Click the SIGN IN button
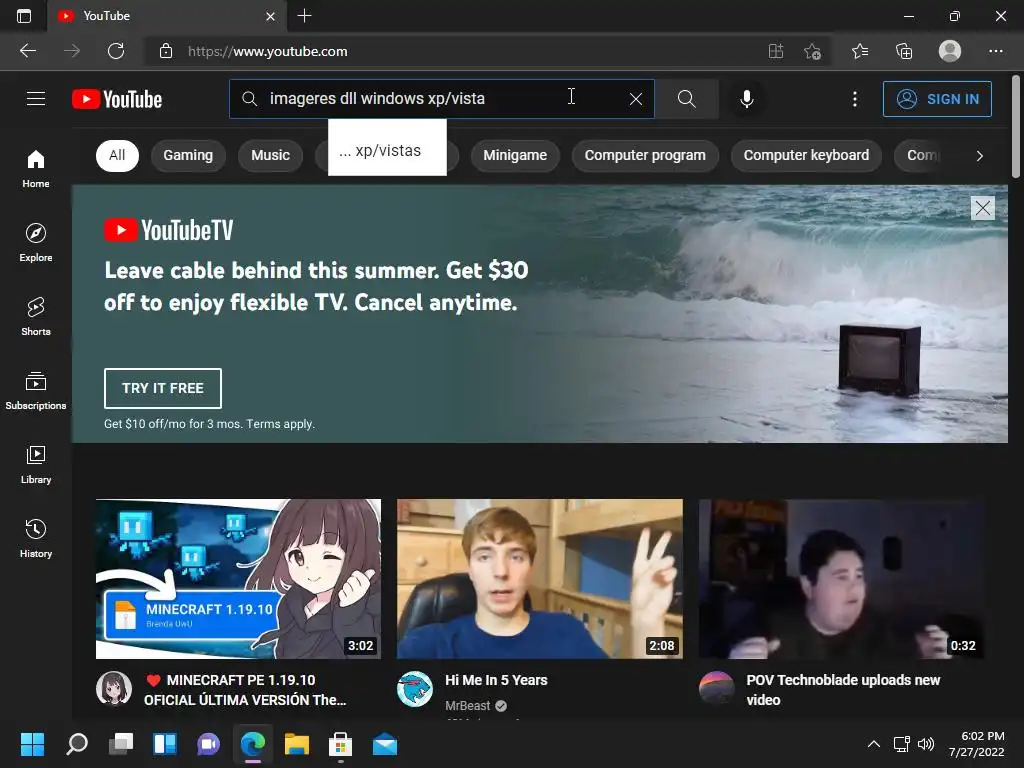1024x768 pixels. click(x=937, y=99)
